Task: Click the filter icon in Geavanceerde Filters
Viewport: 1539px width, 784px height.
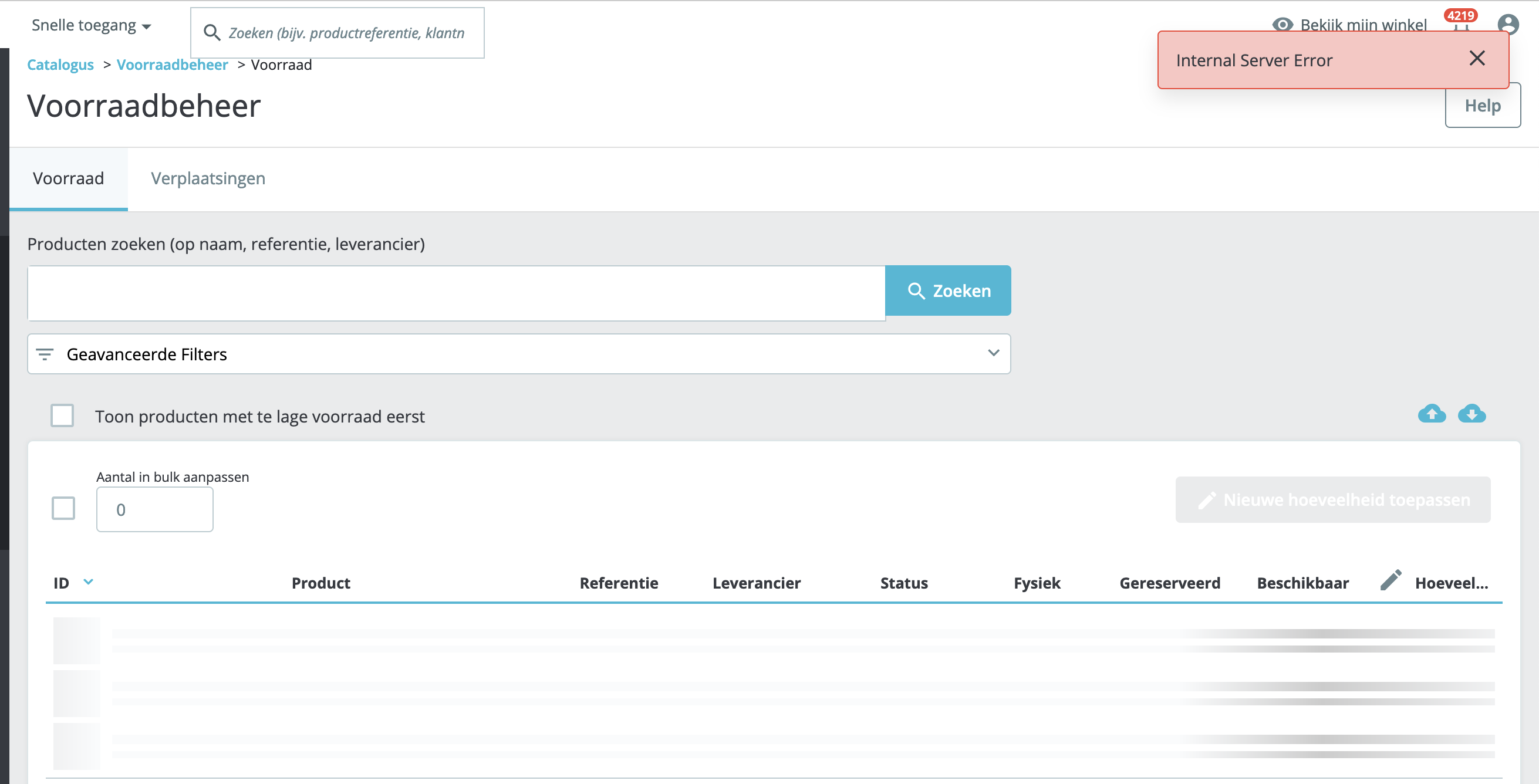Action: (45, 354)
